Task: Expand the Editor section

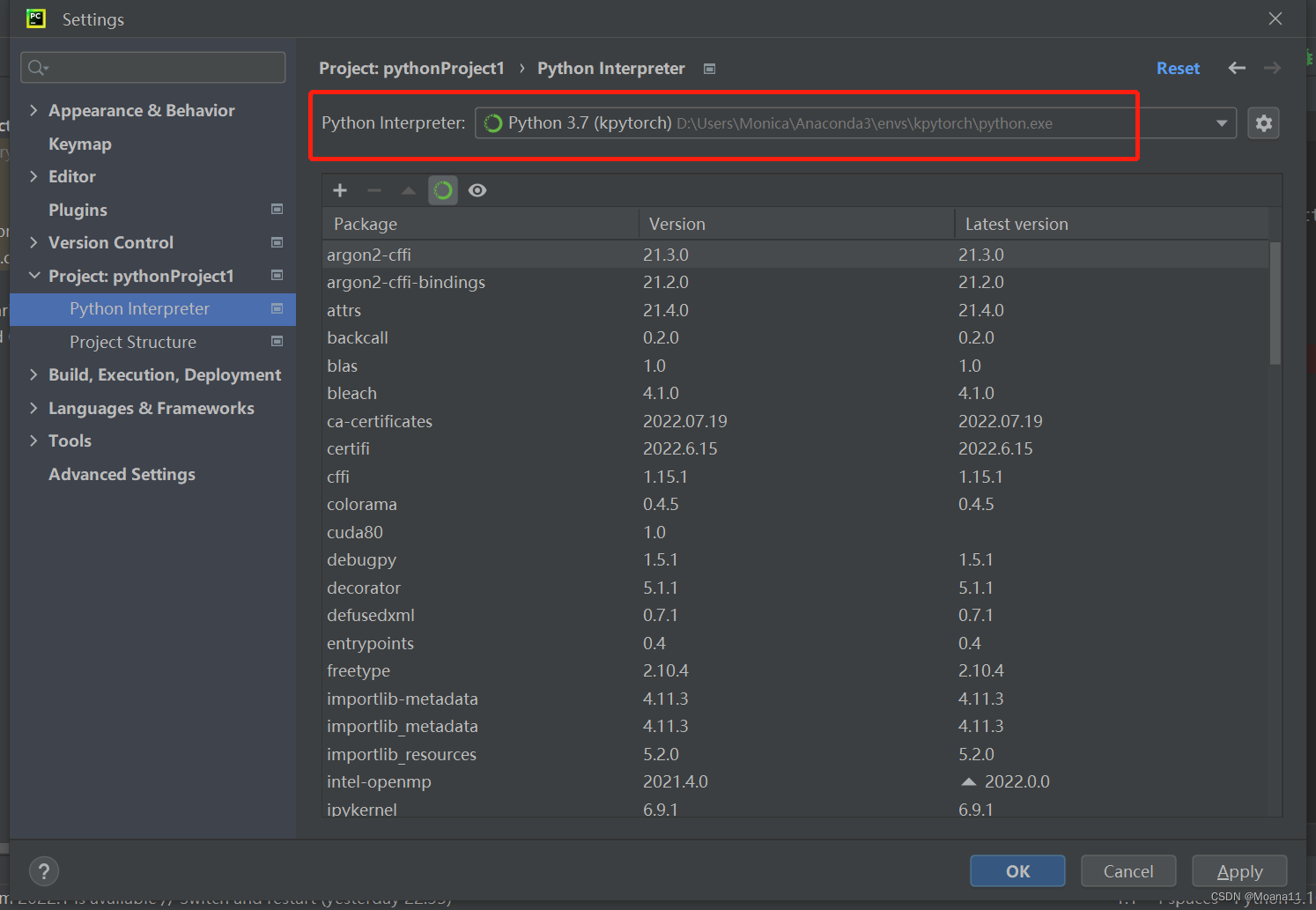Action: [33, 176]
